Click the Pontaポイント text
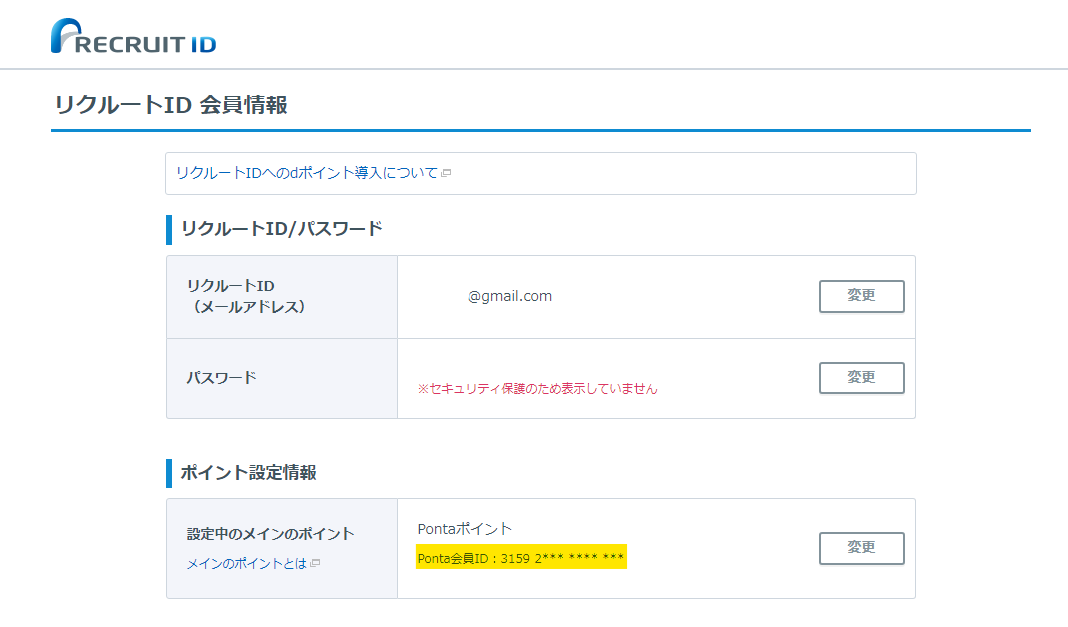1068x627 pixels. point(465,529)
